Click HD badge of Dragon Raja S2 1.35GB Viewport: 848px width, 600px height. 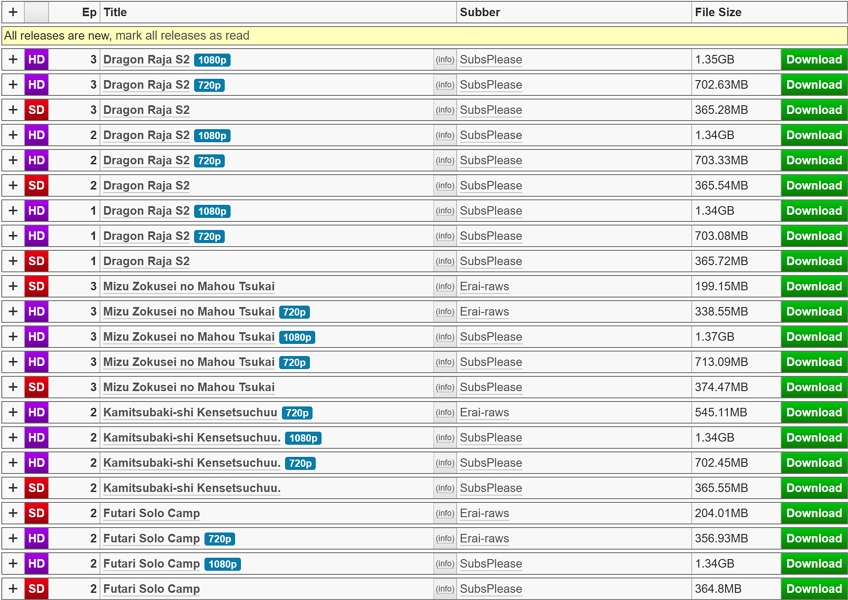(x=36, y=60)
